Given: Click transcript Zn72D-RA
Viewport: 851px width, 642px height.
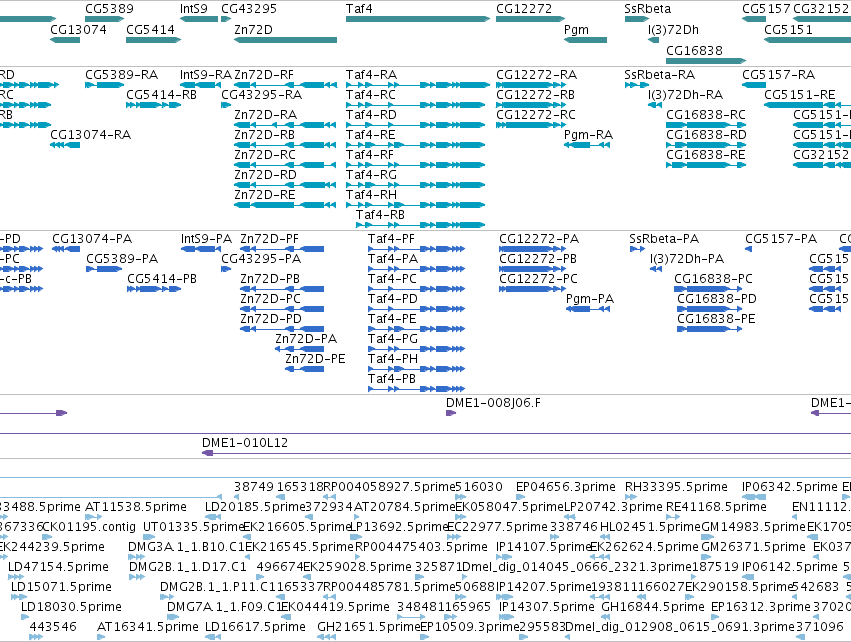Looking at the screenshot, I should click(x=285, y=125).
